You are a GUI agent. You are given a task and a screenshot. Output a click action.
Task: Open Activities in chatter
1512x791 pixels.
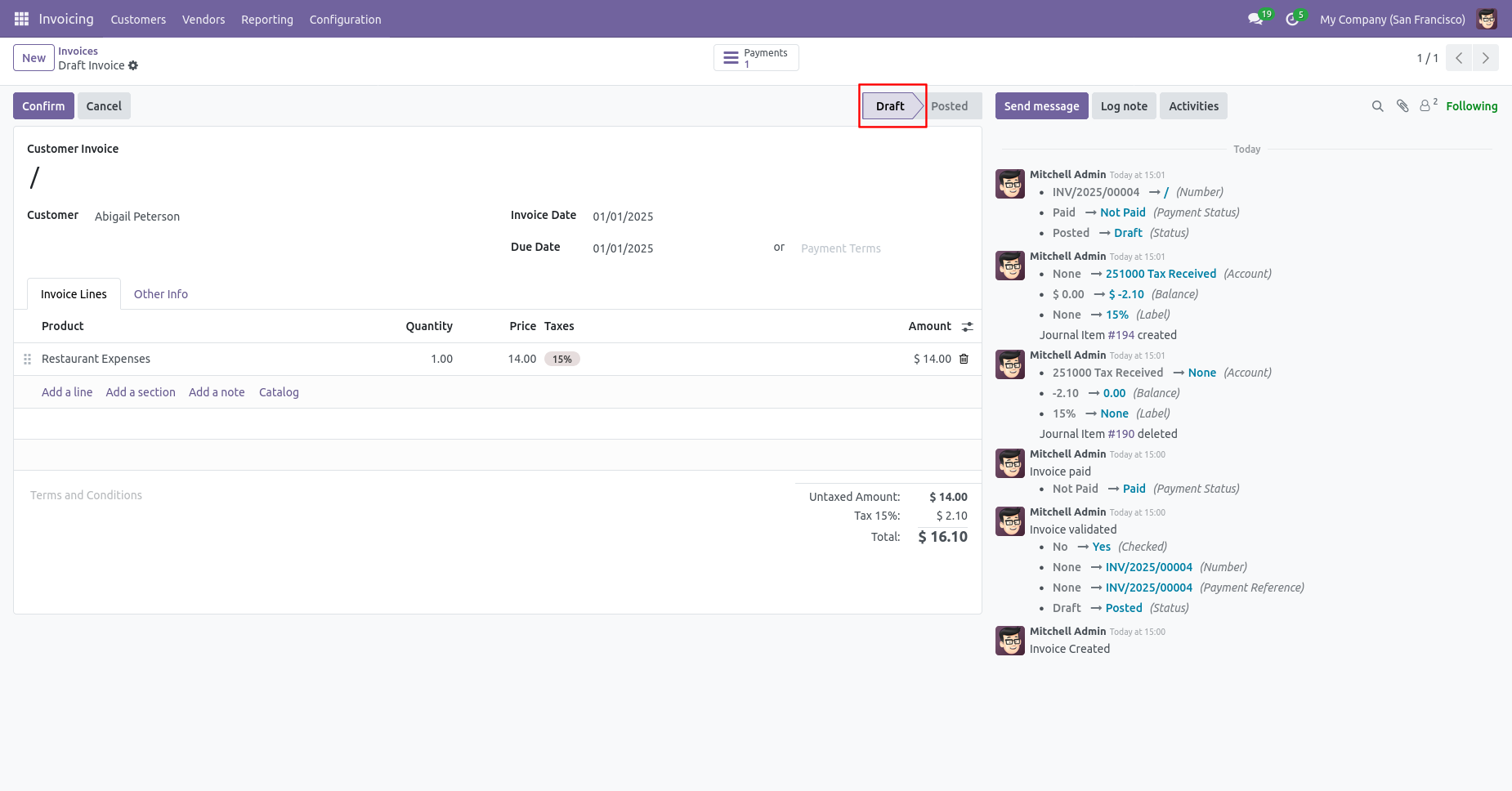pyautogui.click(x=1193, y=106)
